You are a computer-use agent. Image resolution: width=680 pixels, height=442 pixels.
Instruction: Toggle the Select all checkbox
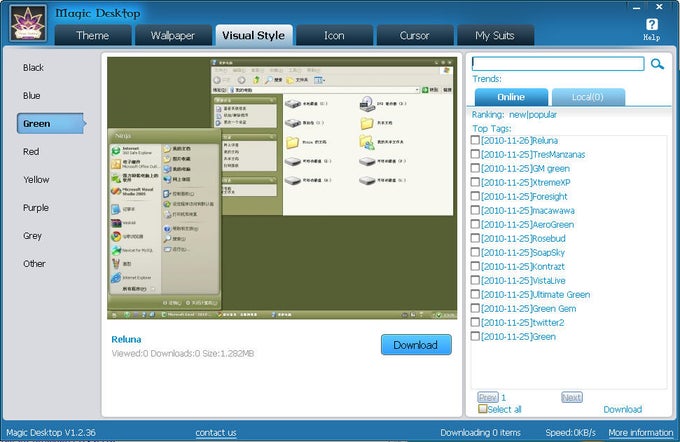click(x=482, y=409)
